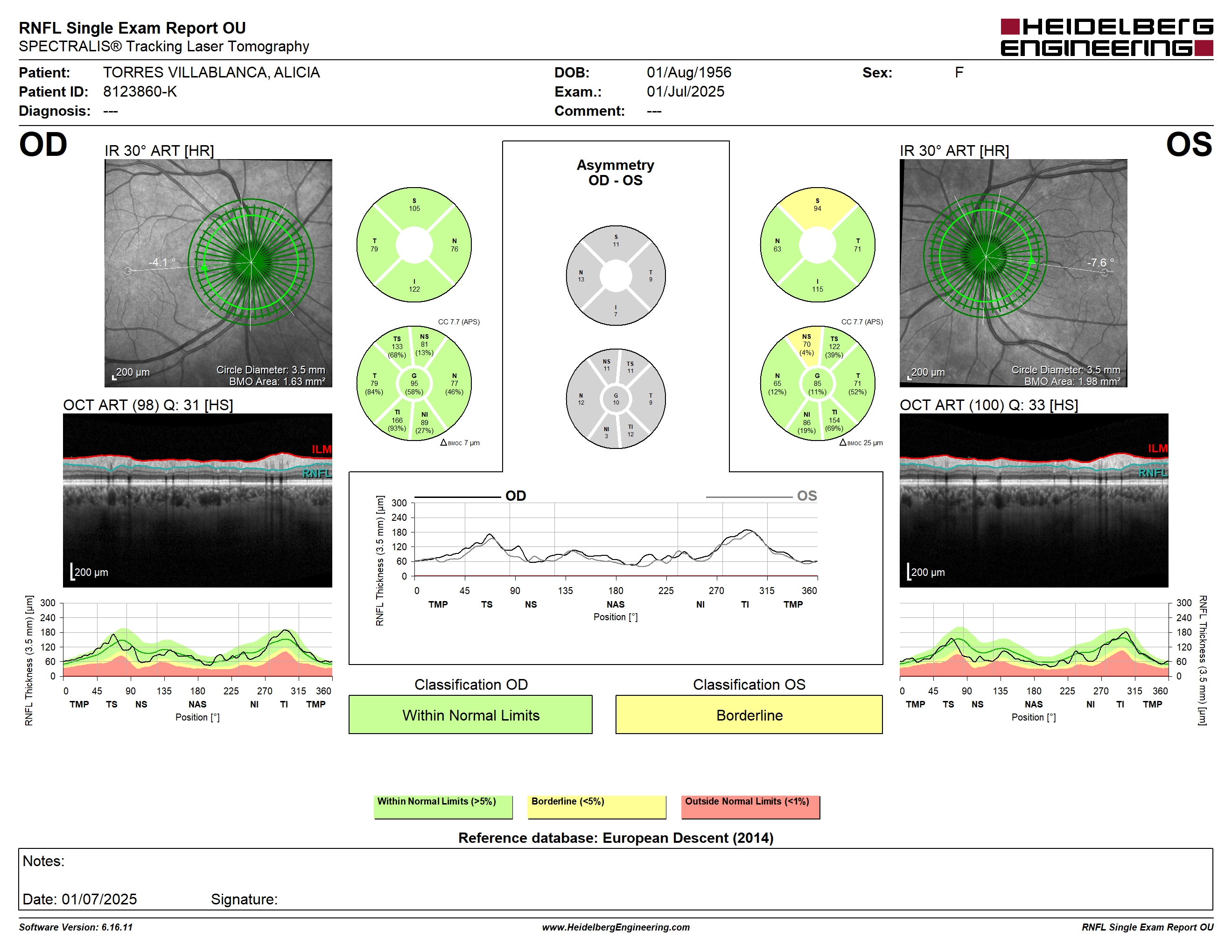Open the OS infrared fundus image
This screenshot has width=1232, height=952.
[1013, 273]
